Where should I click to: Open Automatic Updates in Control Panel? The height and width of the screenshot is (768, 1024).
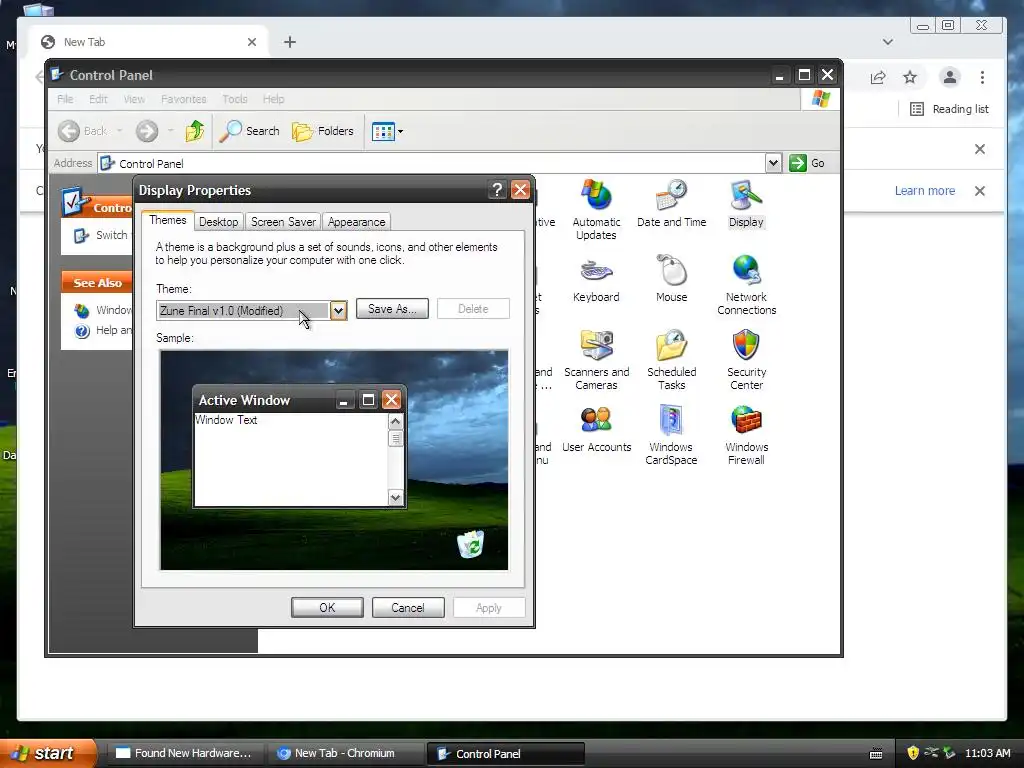click(596, 209)
